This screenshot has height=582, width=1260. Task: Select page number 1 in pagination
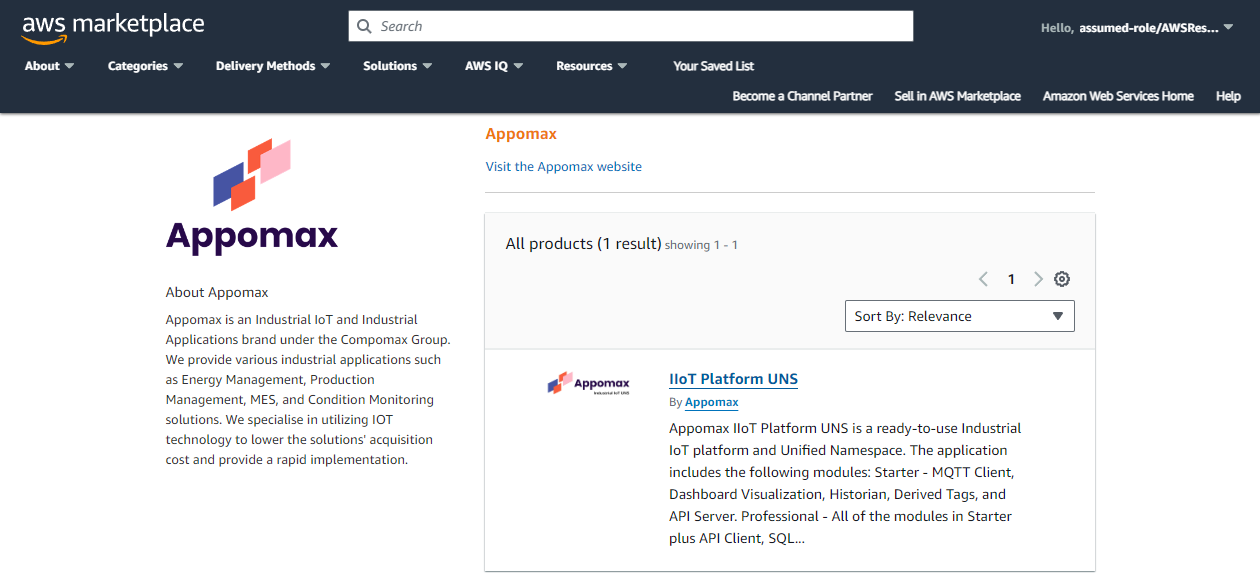coord(1011,279)
